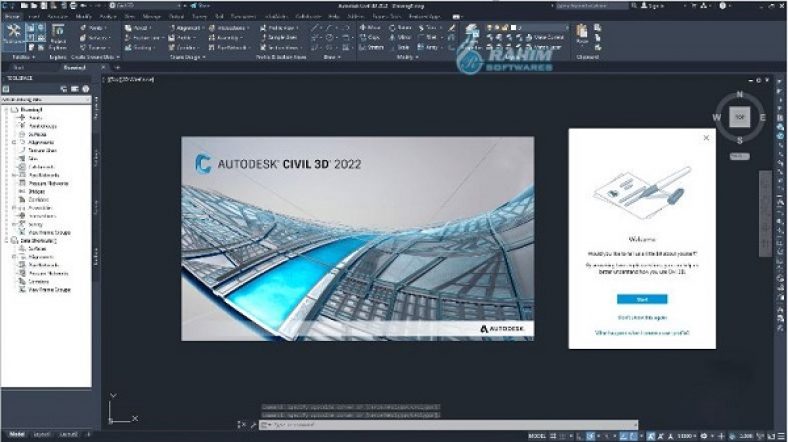Click the Paste button in Clipboard
Image resolution: width=788 pixels, height=442 pixels.
point(582,35)
